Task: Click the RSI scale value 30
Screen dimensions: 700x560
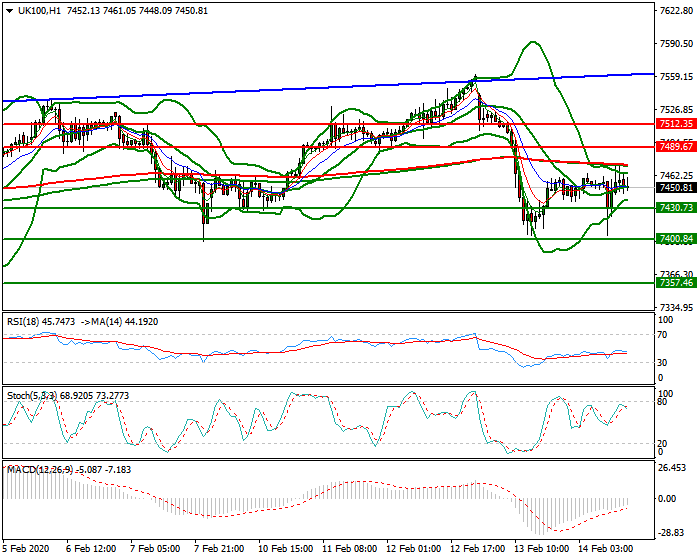Action: [x=664, y=363]
